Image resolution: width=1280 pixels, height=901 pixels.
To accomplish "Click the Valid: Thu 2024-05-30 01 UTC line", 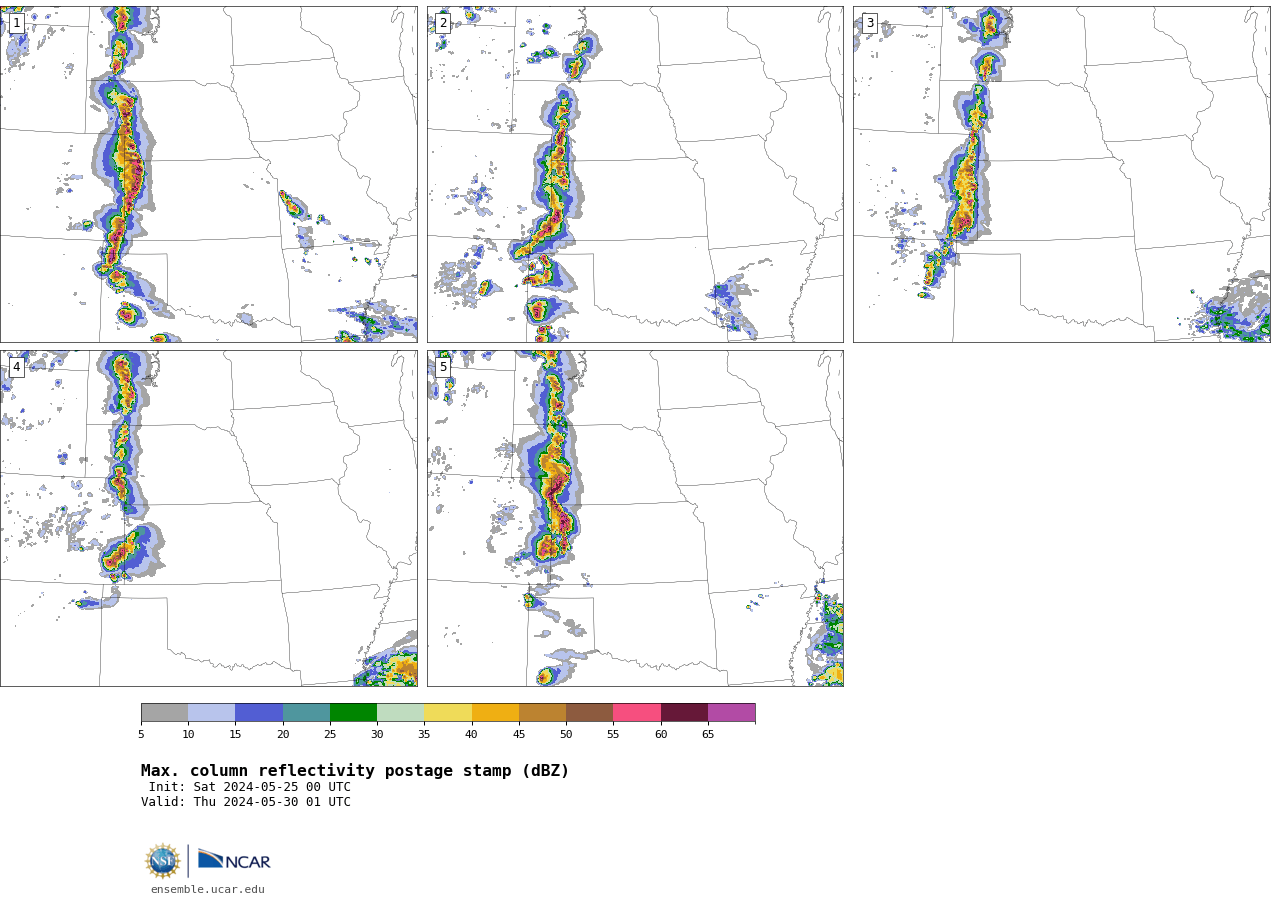I will (x=246, y=802).
